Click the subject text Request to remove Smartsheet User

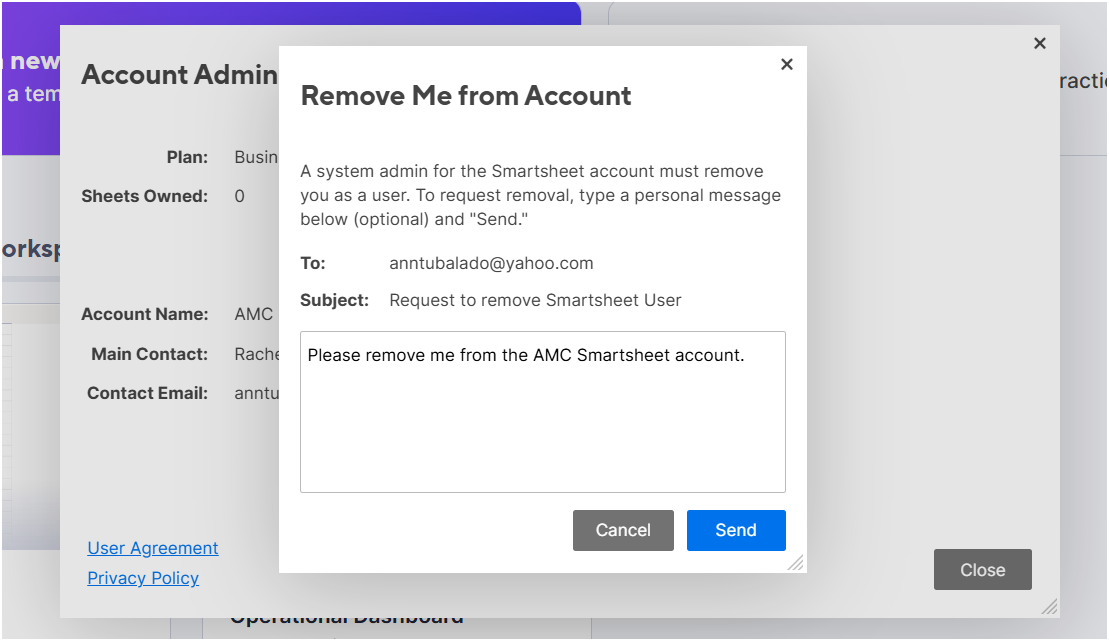(x=535, y=300)
